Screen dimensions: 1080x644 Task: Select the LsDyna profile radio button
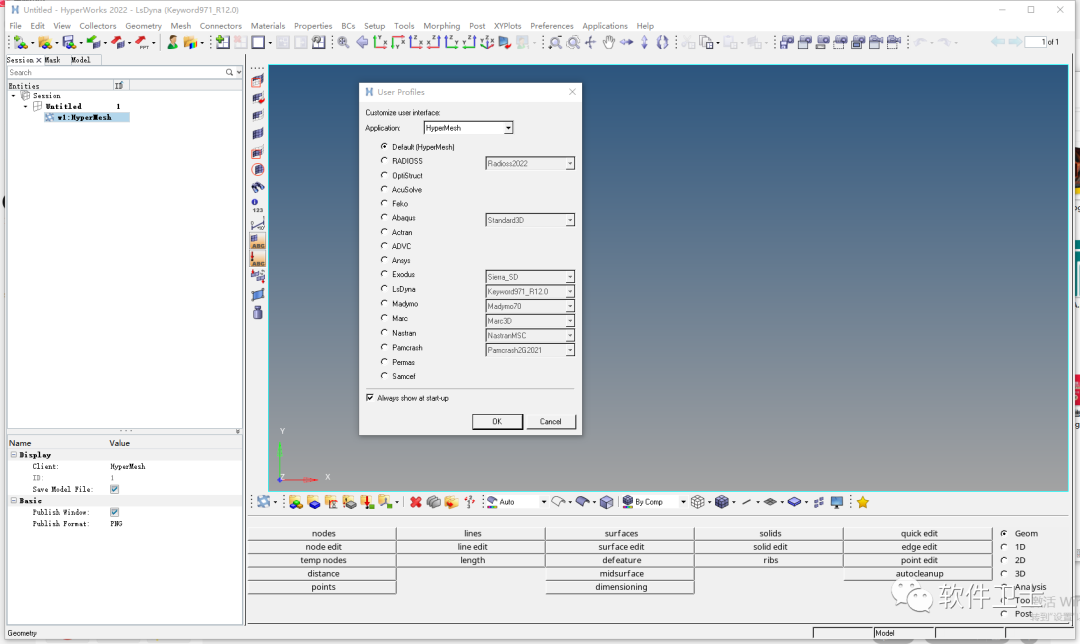pos(384,289)
